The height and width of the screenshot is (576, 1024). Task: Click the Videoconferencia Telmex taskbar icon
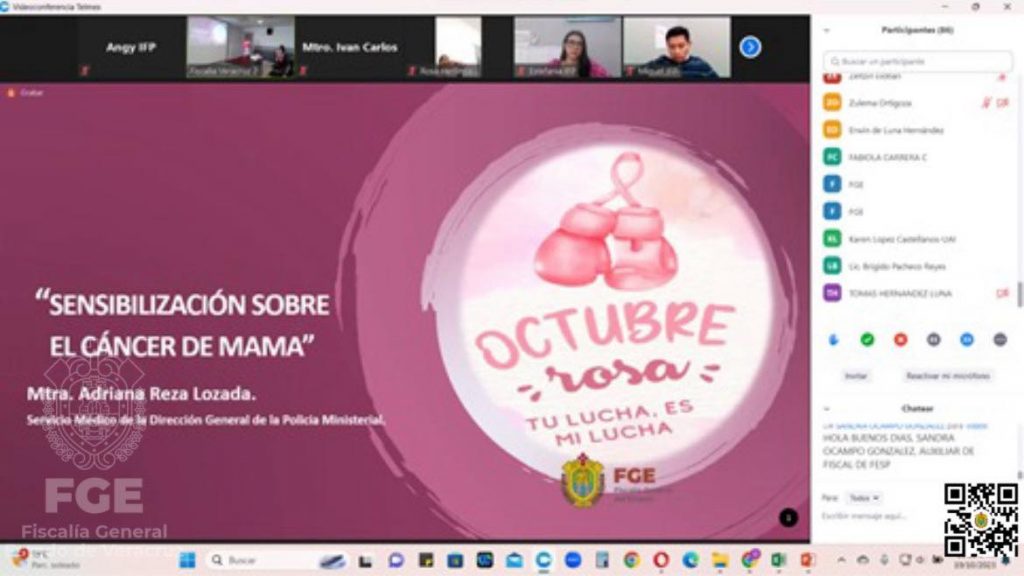tap(543, 560)
